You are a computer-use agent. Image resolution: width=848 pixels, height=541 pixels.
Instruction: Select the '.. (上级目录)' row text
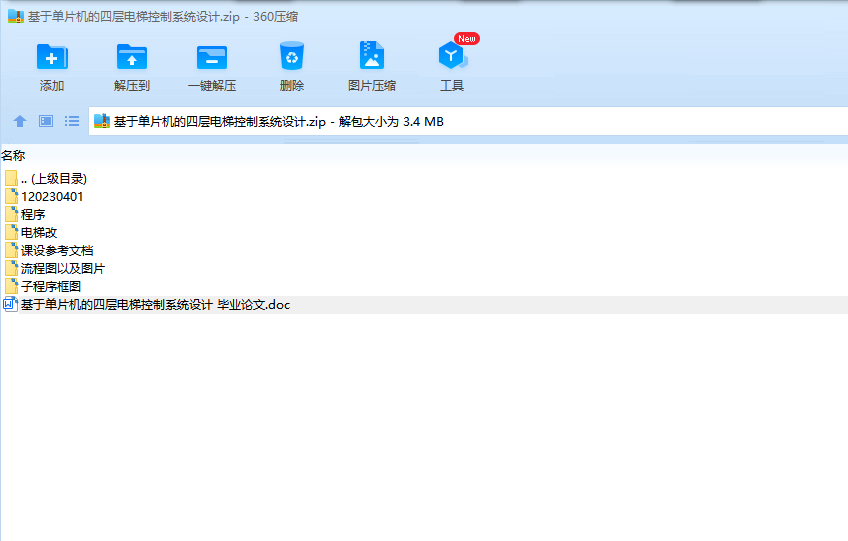tap(54, 179)
